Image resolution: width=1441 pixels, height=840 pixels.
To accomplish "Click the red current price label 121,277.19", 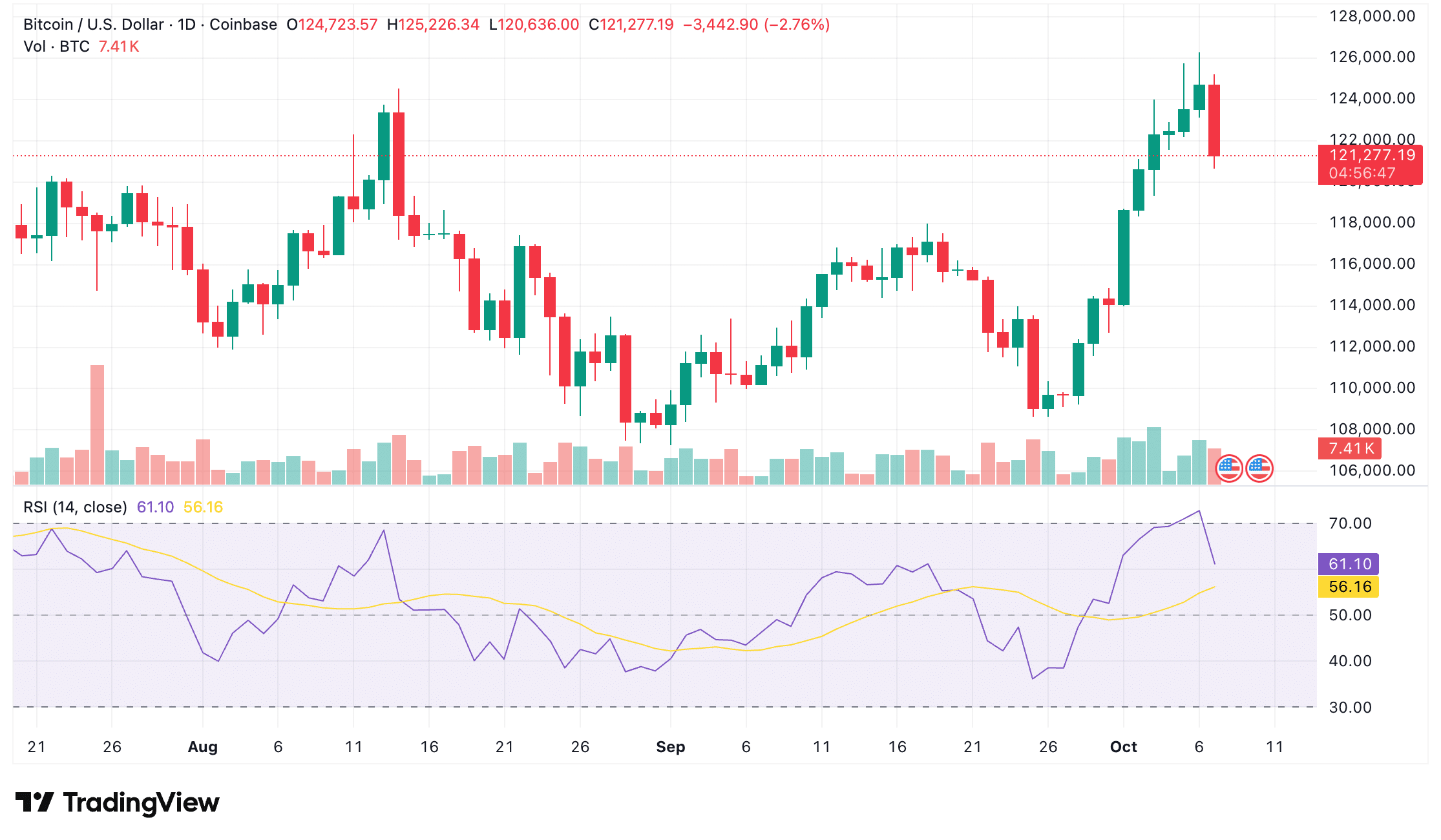I will 1371,156.
